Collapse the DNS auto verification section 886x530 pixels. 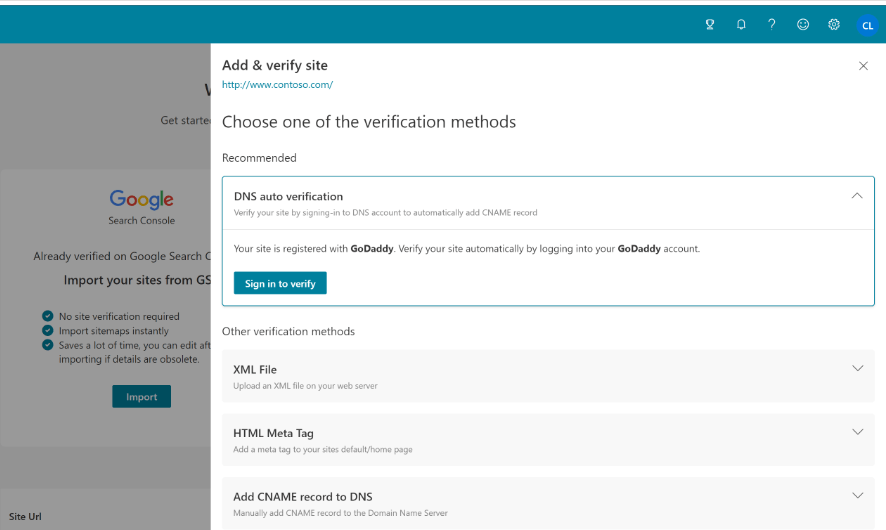[857, 196]
